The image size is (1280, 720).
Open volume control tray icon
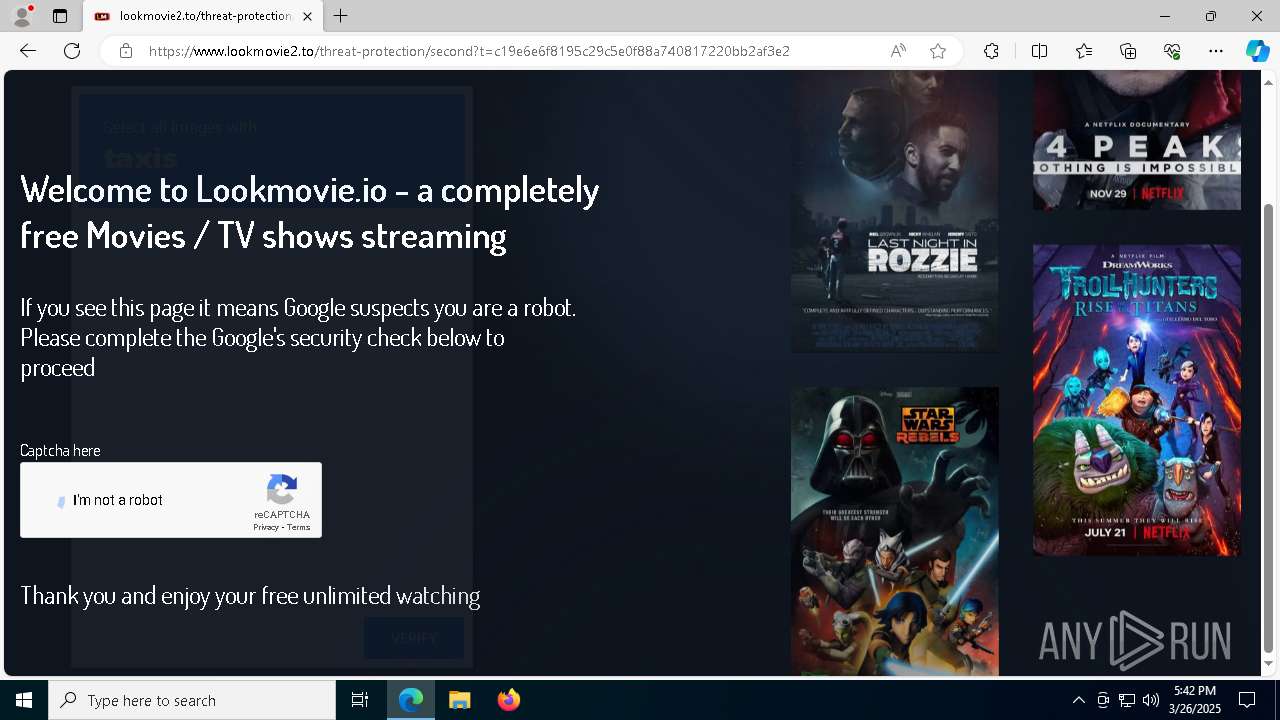click(1151, 700)
